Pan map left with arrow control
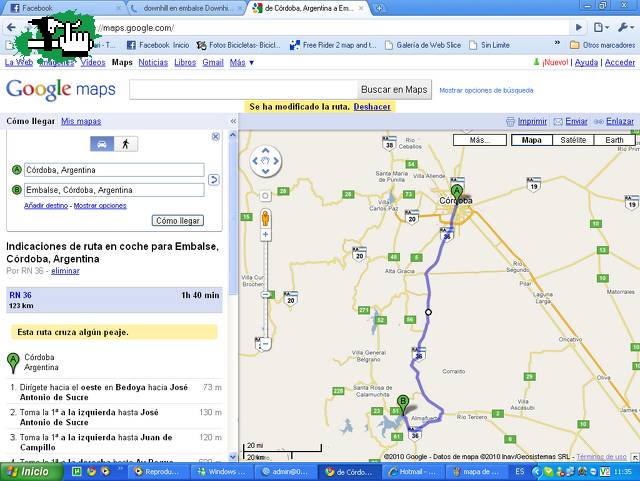This screenshot has width=640, height=481. pos(255,161)
